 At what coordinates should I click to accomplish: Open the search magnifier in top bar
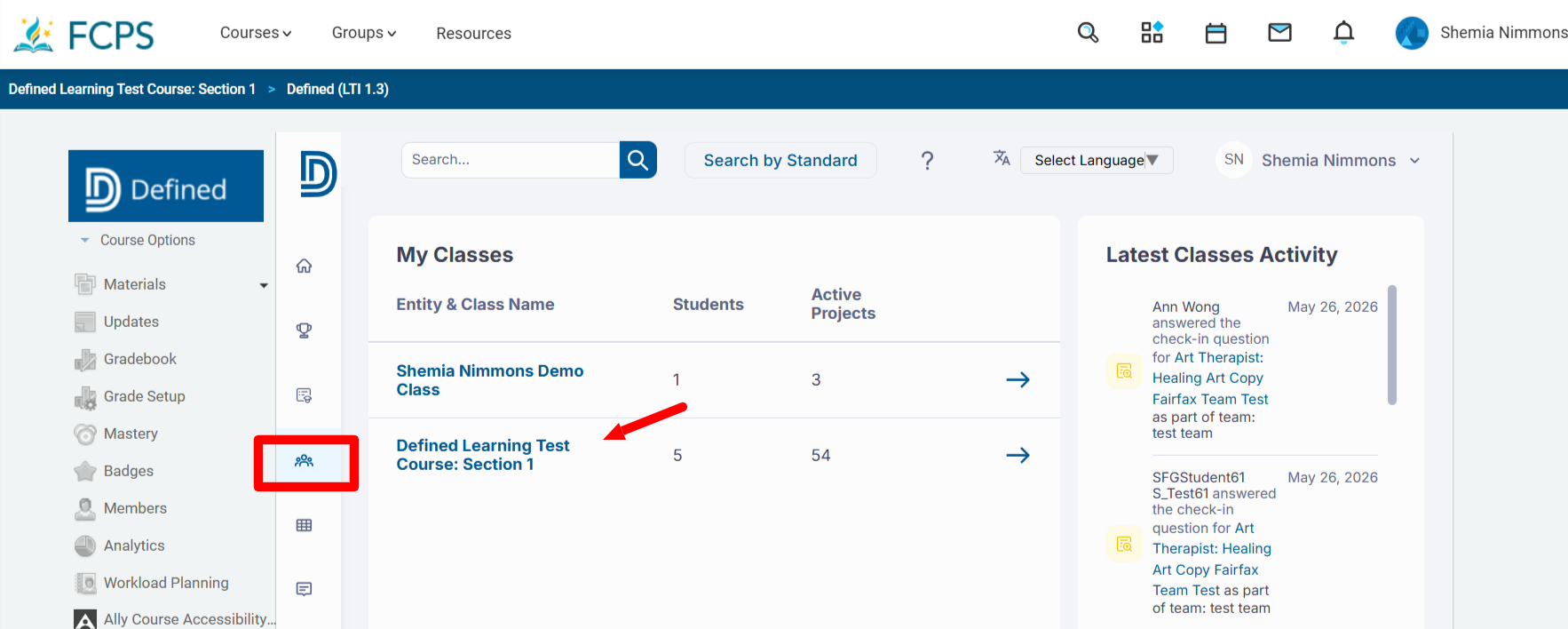(x=1088, y=33)
